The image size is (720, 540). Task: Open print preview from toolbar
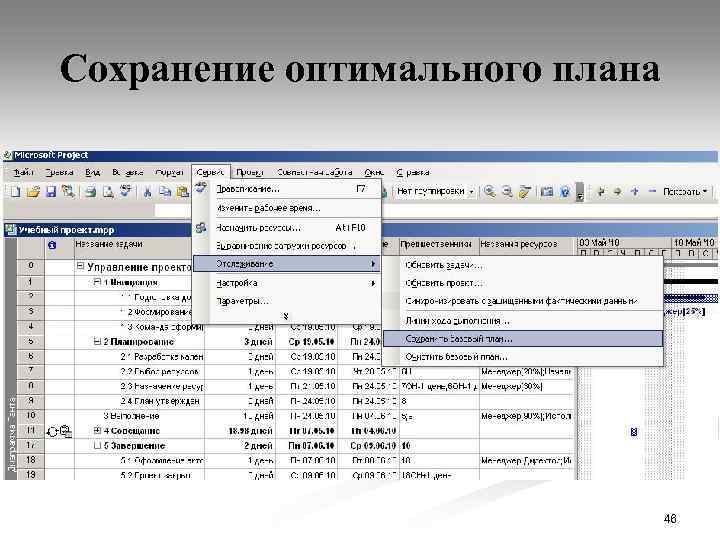pos(108,191)
